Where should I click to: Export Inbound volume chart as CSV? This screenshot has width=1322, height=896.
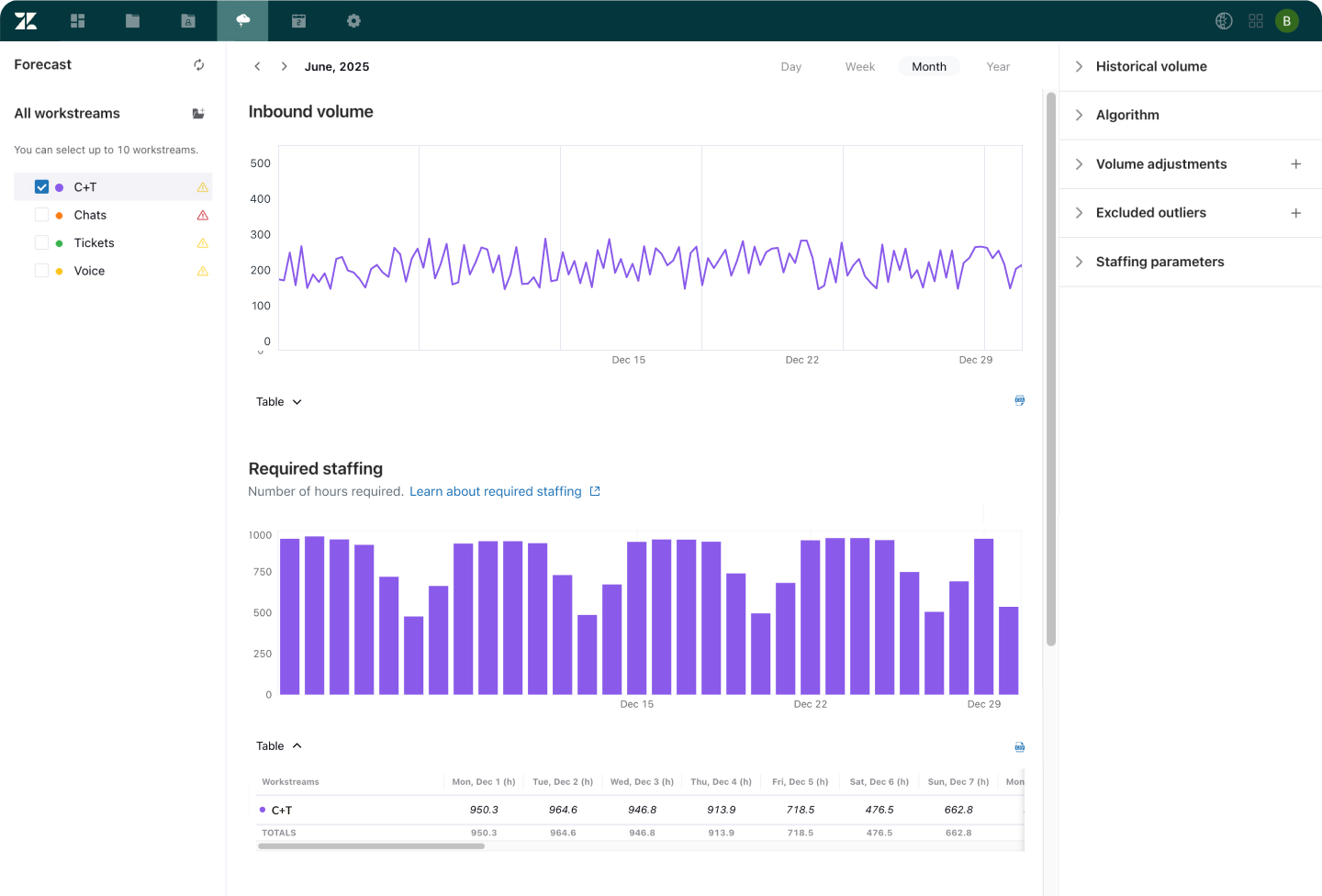coord(1019,401)
